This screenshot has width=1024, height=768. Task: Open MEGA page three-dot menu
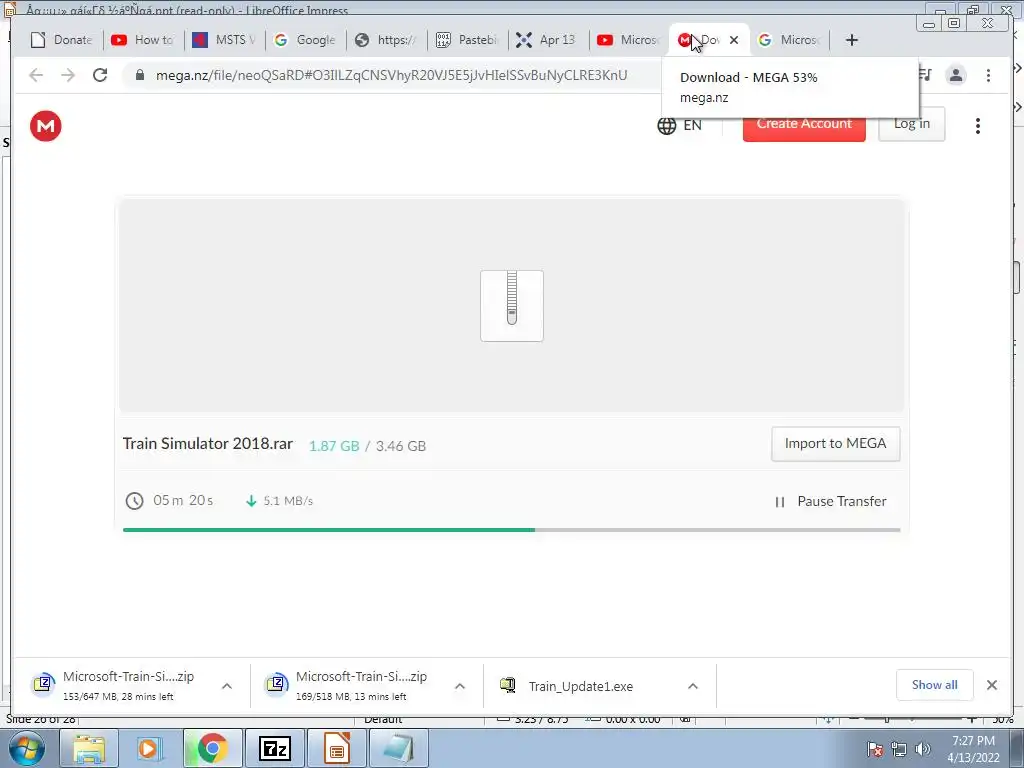[x=978, y=126]
